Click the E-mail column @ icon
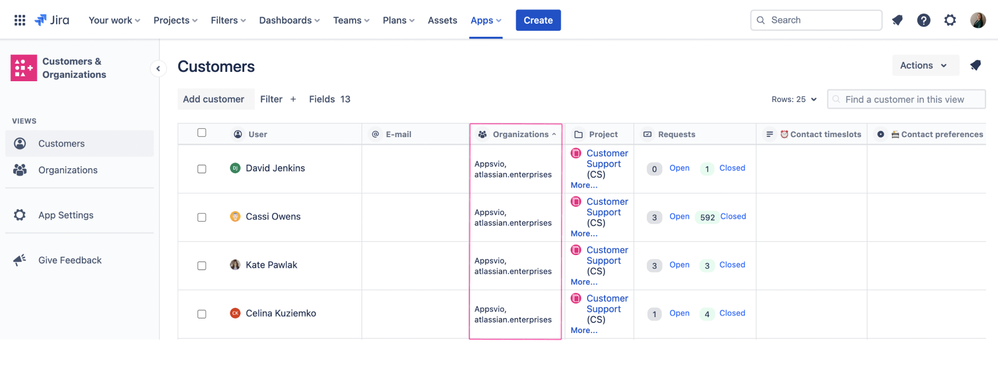Screen dimensions: 998x372 click(376, 134)
